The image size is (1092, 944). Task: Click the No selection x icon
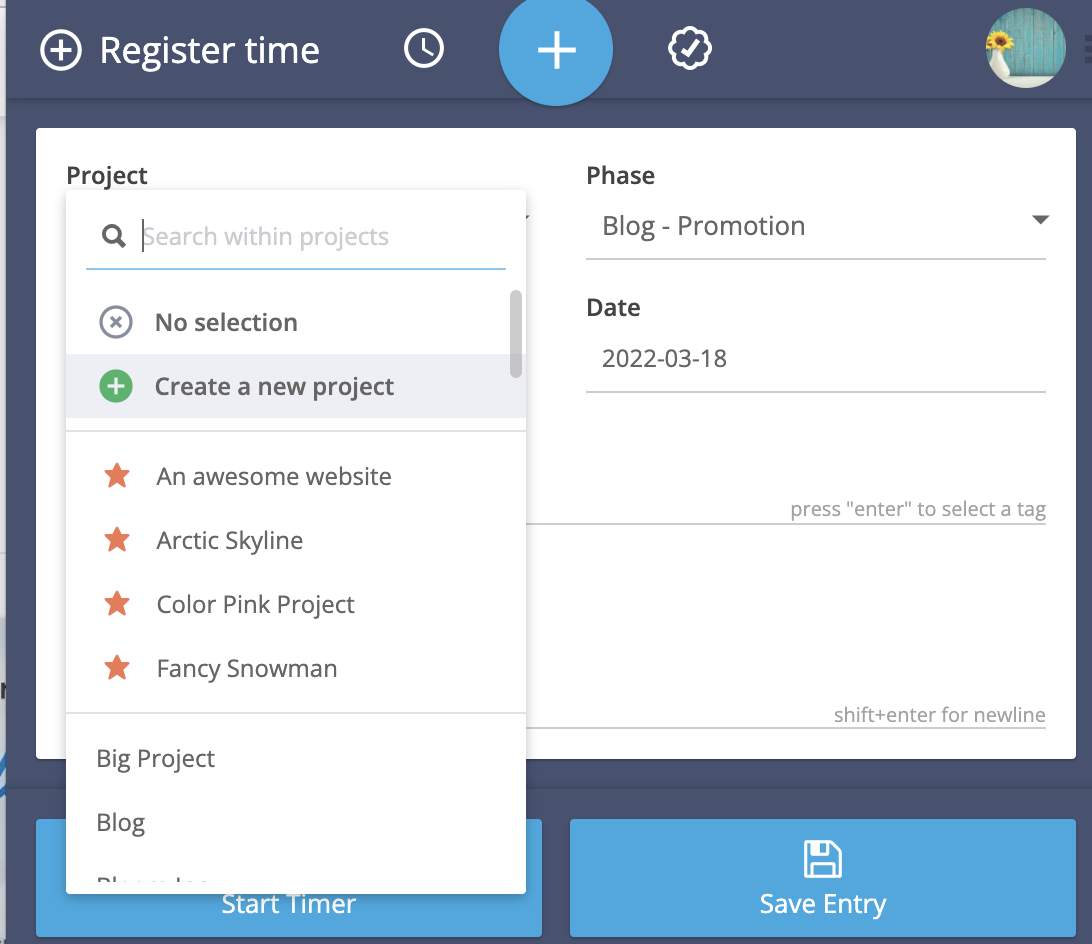click(x=116, y=323)
